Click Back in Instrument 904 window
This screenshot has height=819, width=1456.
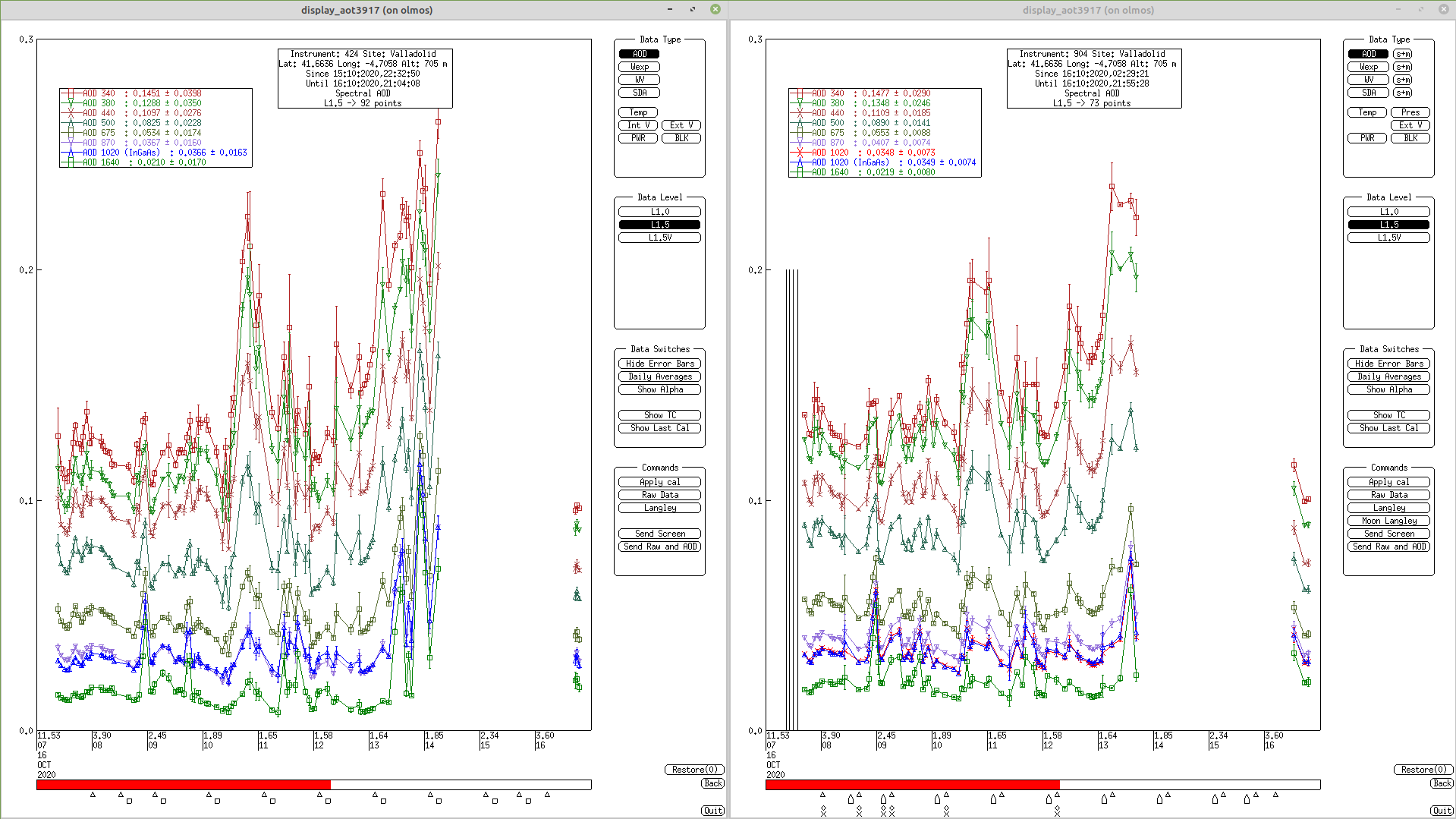1442,783
